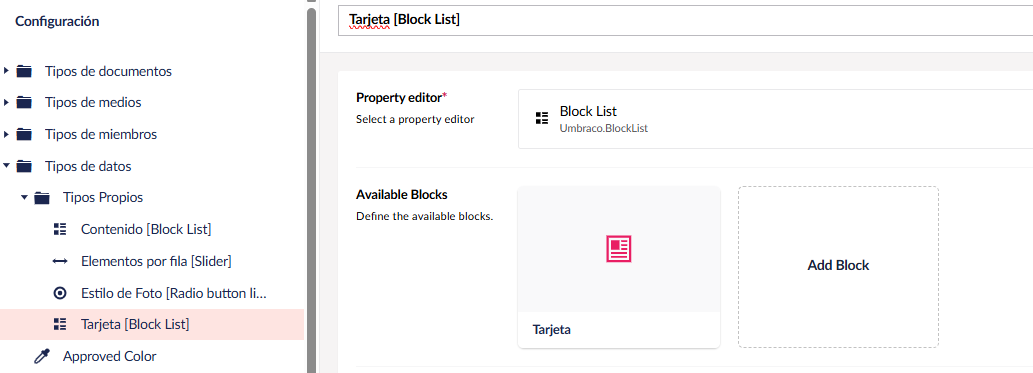The width and height of the screenshot is (1033, 373).
Task: Click the Tarjeta [Block List] name field
Action: (x=685, y=20)
